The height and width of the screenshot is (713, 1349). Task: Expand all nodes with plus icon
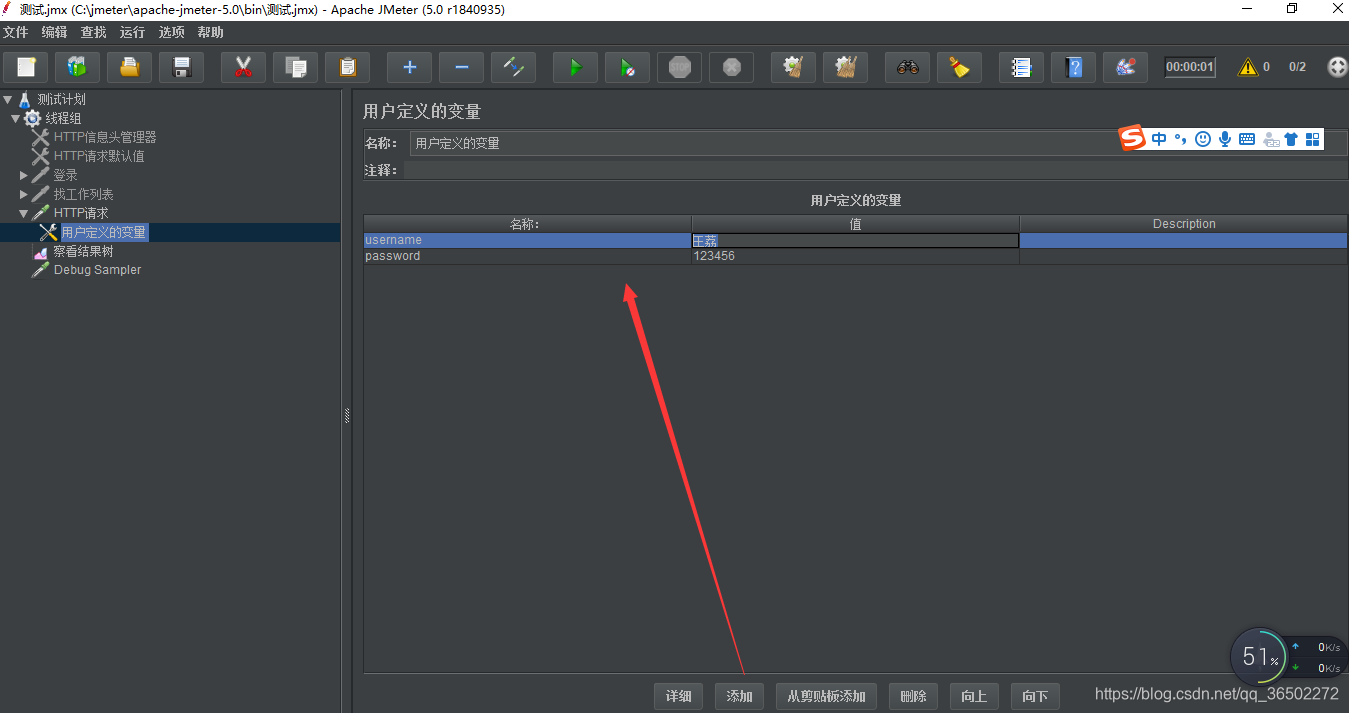pyautogui.click(x=409, y=68)
